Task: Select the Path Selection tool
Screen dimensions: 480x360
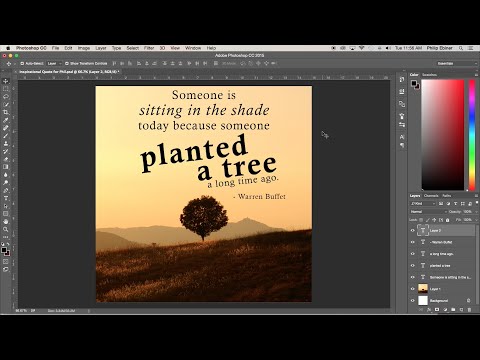Action: tap(6, 206)
